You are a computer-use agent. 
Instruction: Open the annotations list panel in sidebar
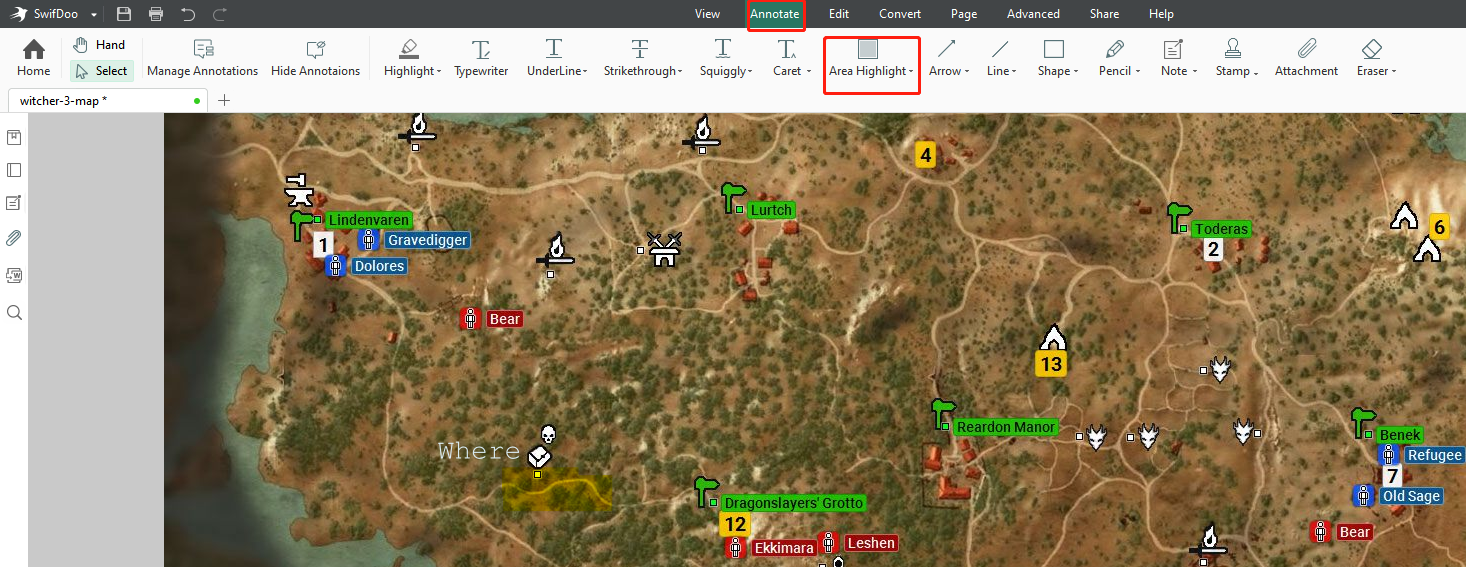click(14, 203)
